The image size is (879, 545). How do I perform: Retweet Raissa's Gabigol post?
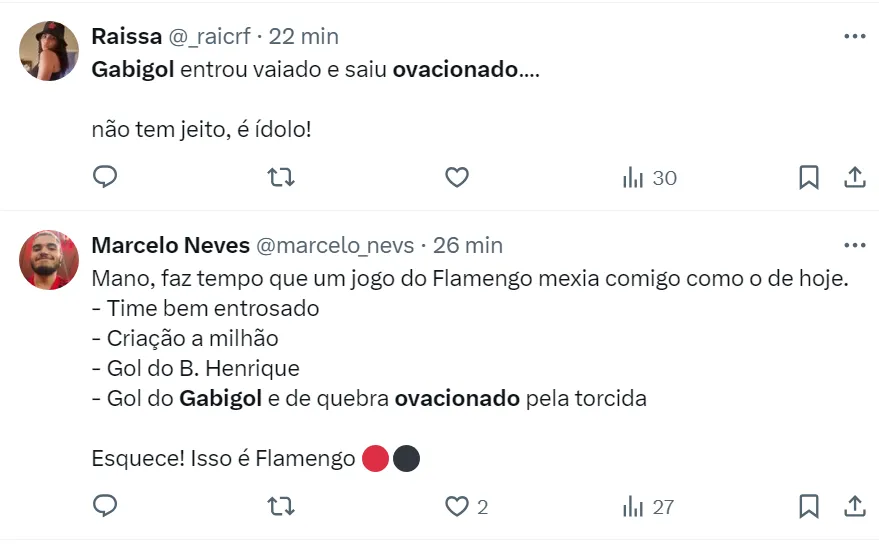pos(282,178)
